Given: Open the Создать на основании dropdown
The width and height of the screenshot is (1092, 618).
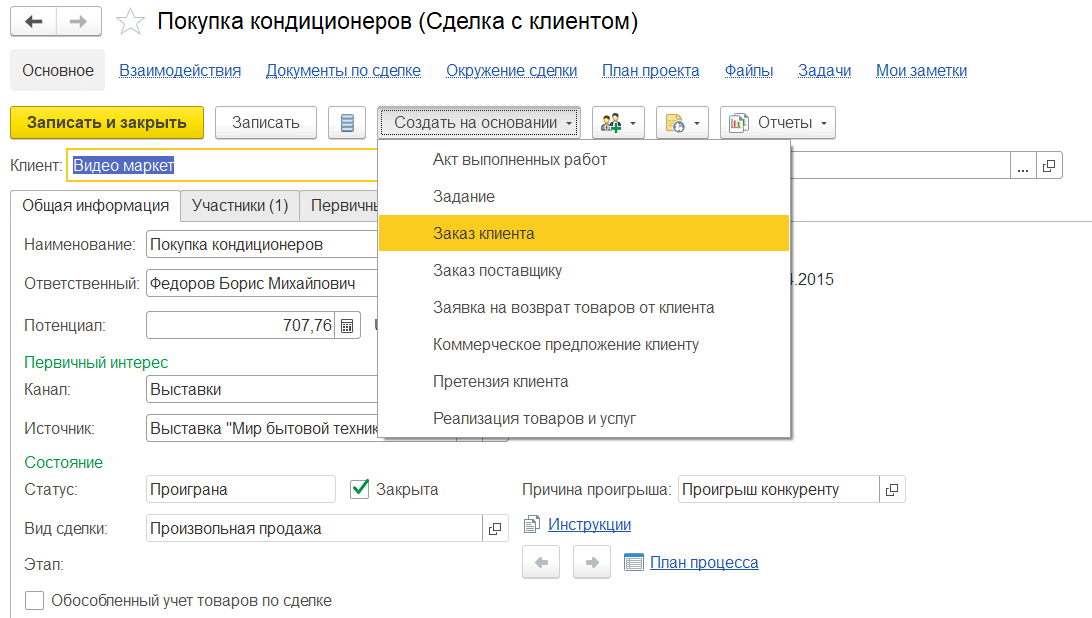Looking at the screenshot, I should (478, 122).
